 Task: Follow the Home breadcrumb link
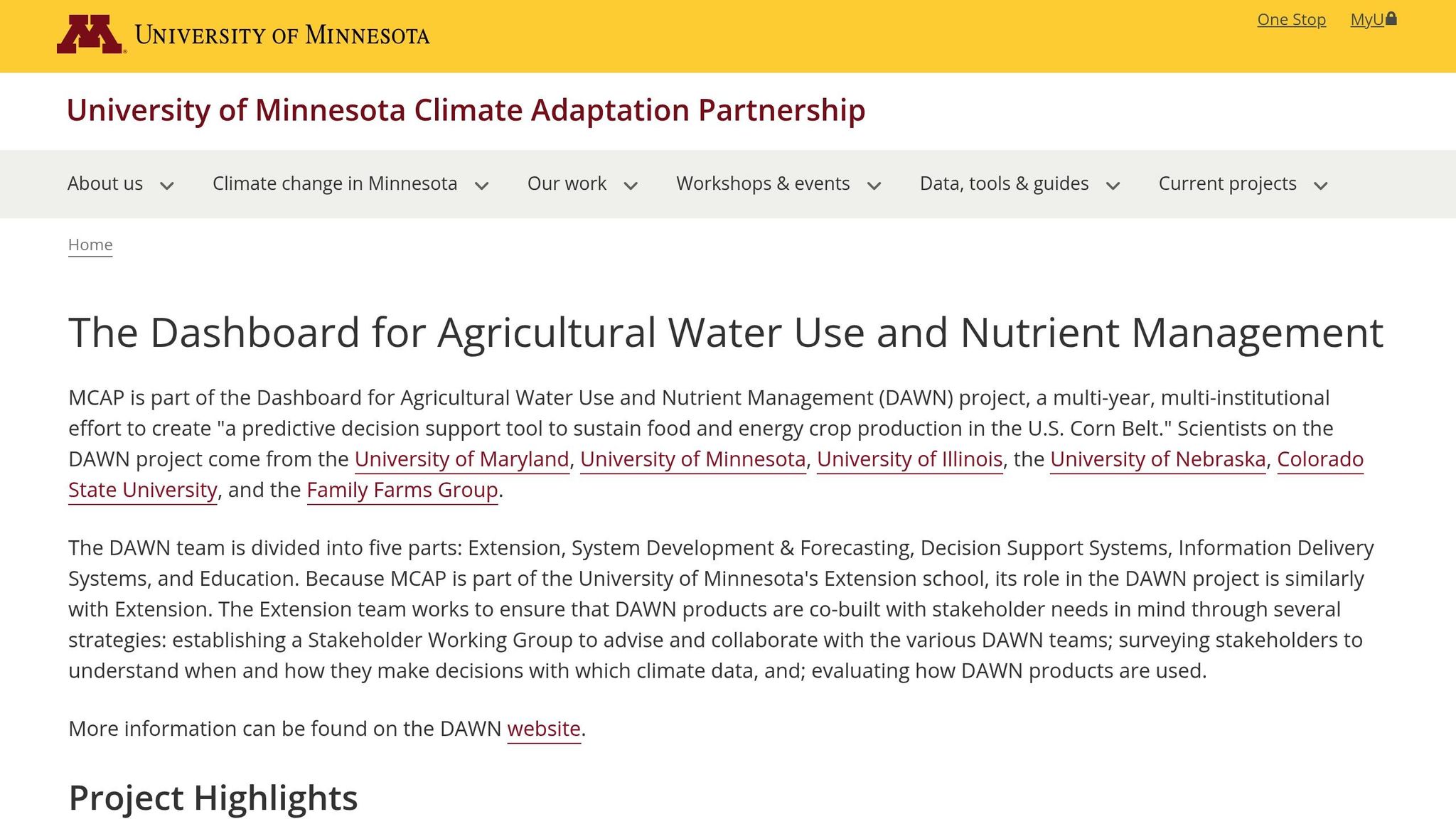90,245
